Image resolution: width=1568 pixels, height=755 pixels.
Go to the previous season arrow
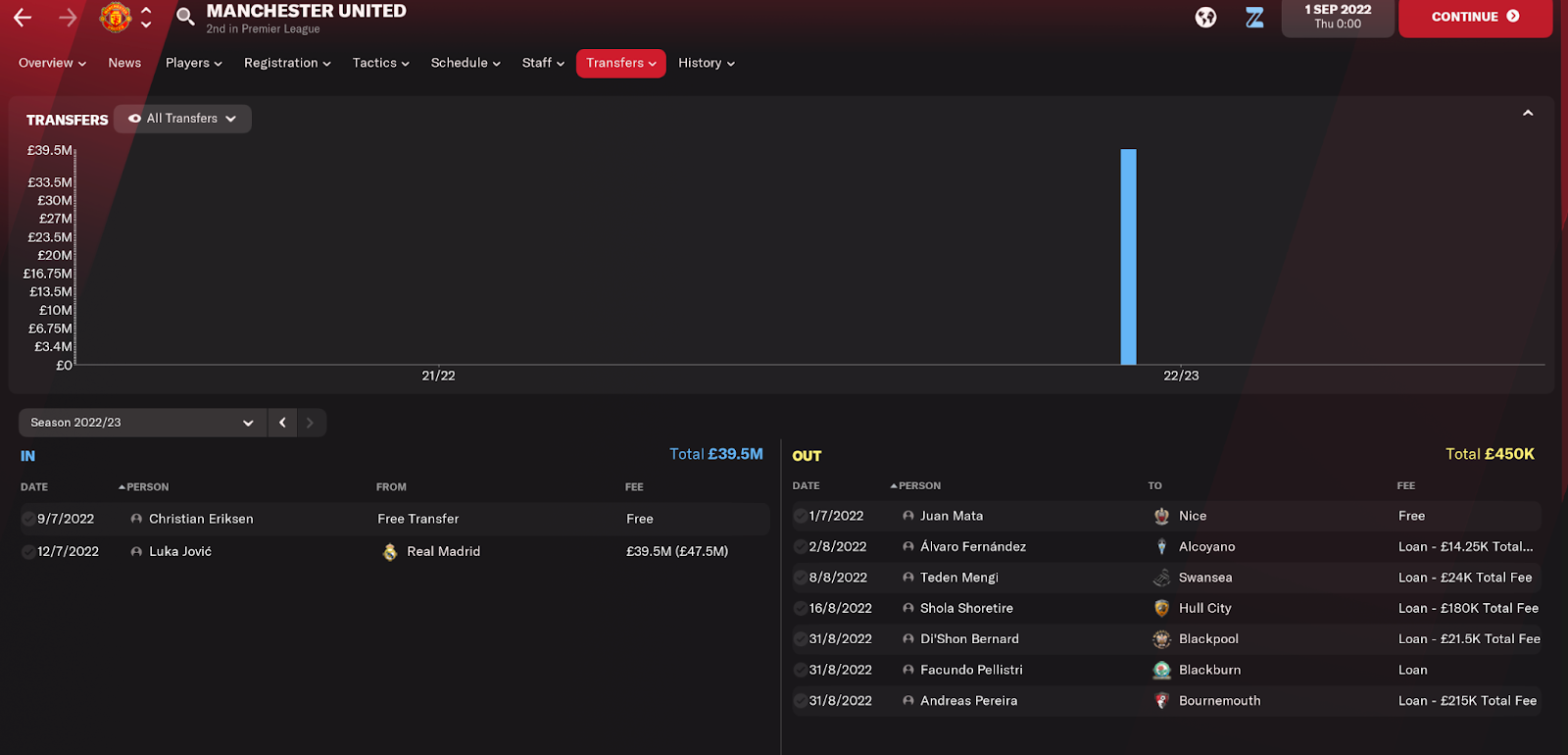[282, 423]
